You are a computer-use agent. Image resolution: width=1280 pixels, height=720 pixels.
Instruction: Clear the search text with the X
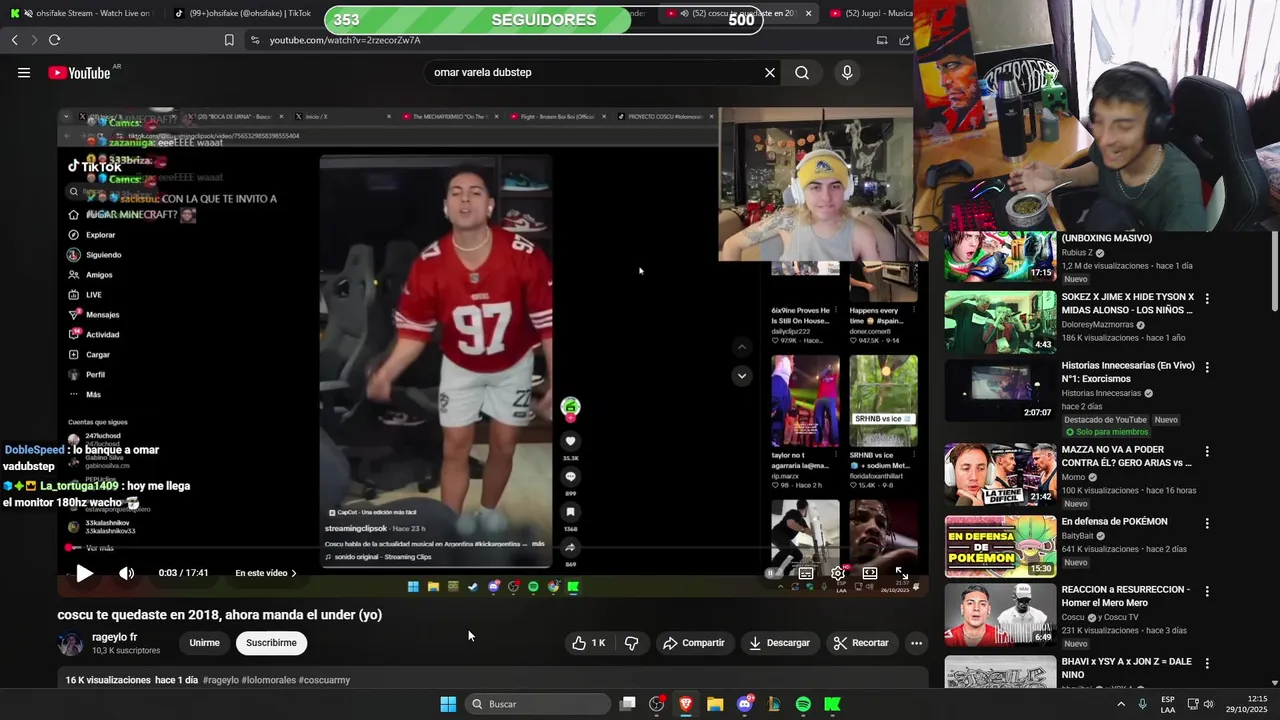point(770,72)
